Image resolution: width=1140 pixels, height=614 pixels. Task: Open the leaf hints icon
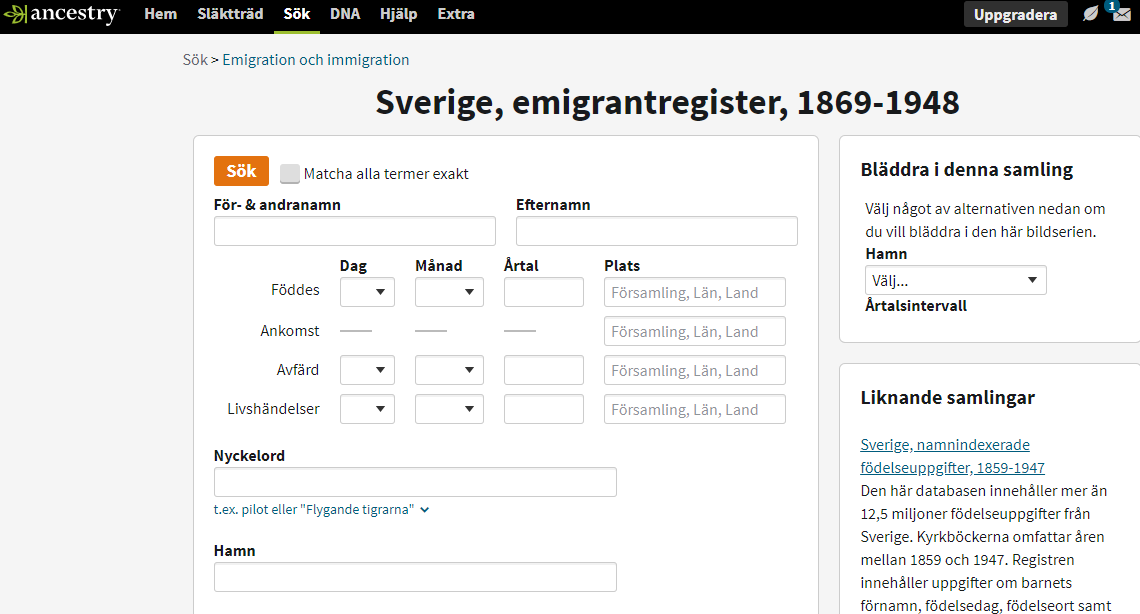[x=1091, y=15]
